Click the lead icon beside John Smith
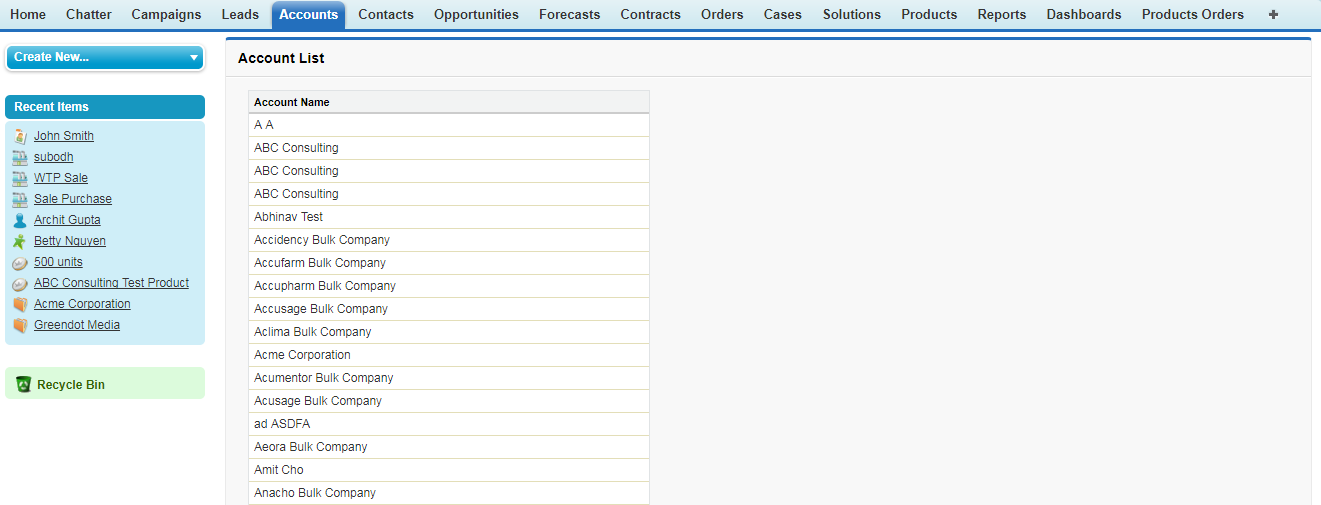The width and height of the screenshot is (1321, 505). (20, 136)
